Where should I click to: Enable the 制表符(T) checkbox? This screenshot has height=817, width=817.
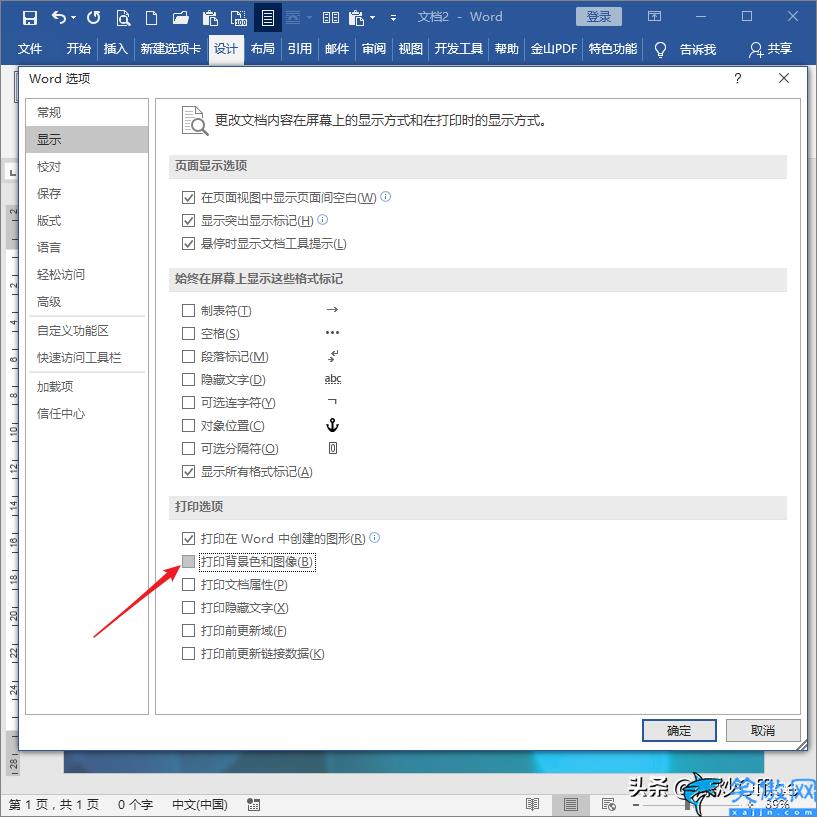pos(188,311)
